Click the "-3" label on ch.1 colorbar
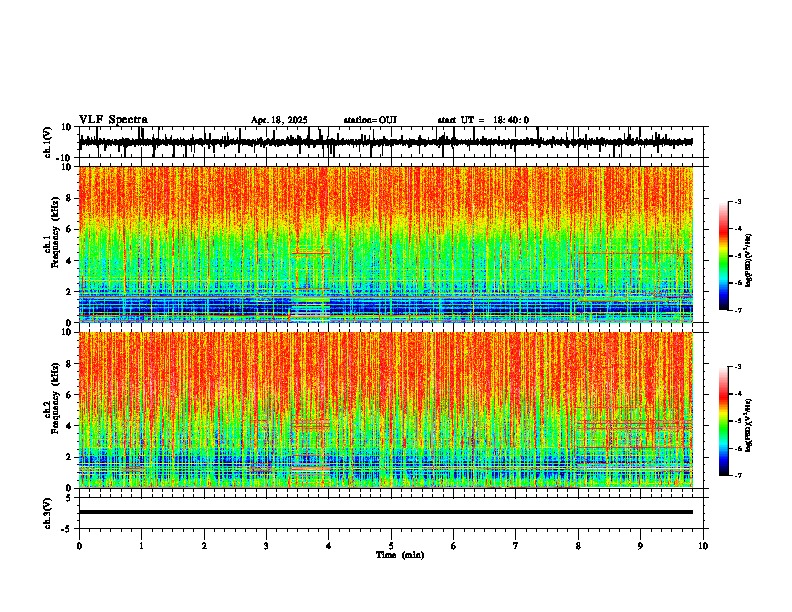792x612 pixels. 737,202
